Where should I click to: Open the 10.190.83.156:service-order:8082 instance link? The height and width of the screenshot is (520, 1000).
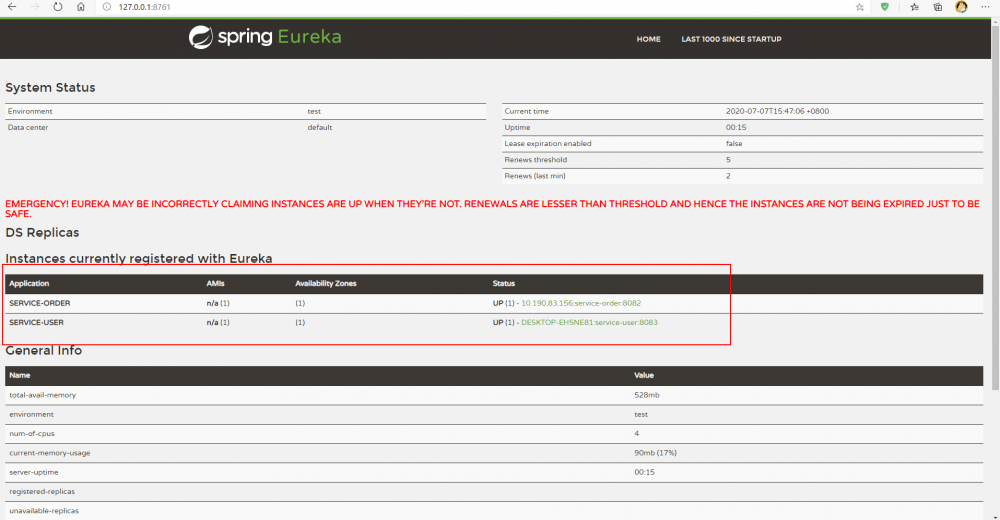[581, 303]
